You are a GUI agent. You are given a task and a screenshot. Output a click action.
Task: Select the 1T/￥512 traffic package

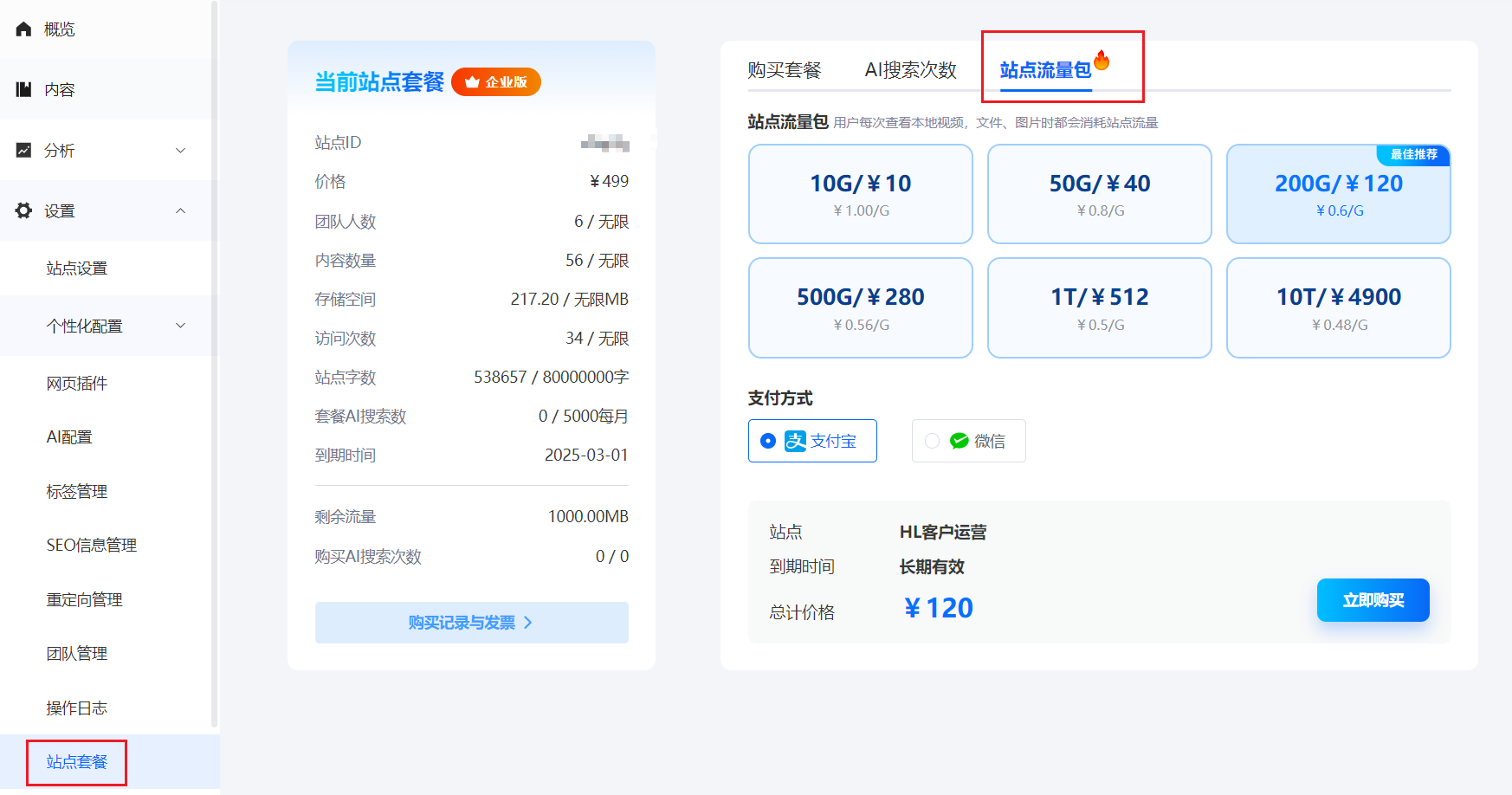click(1100, 307)
